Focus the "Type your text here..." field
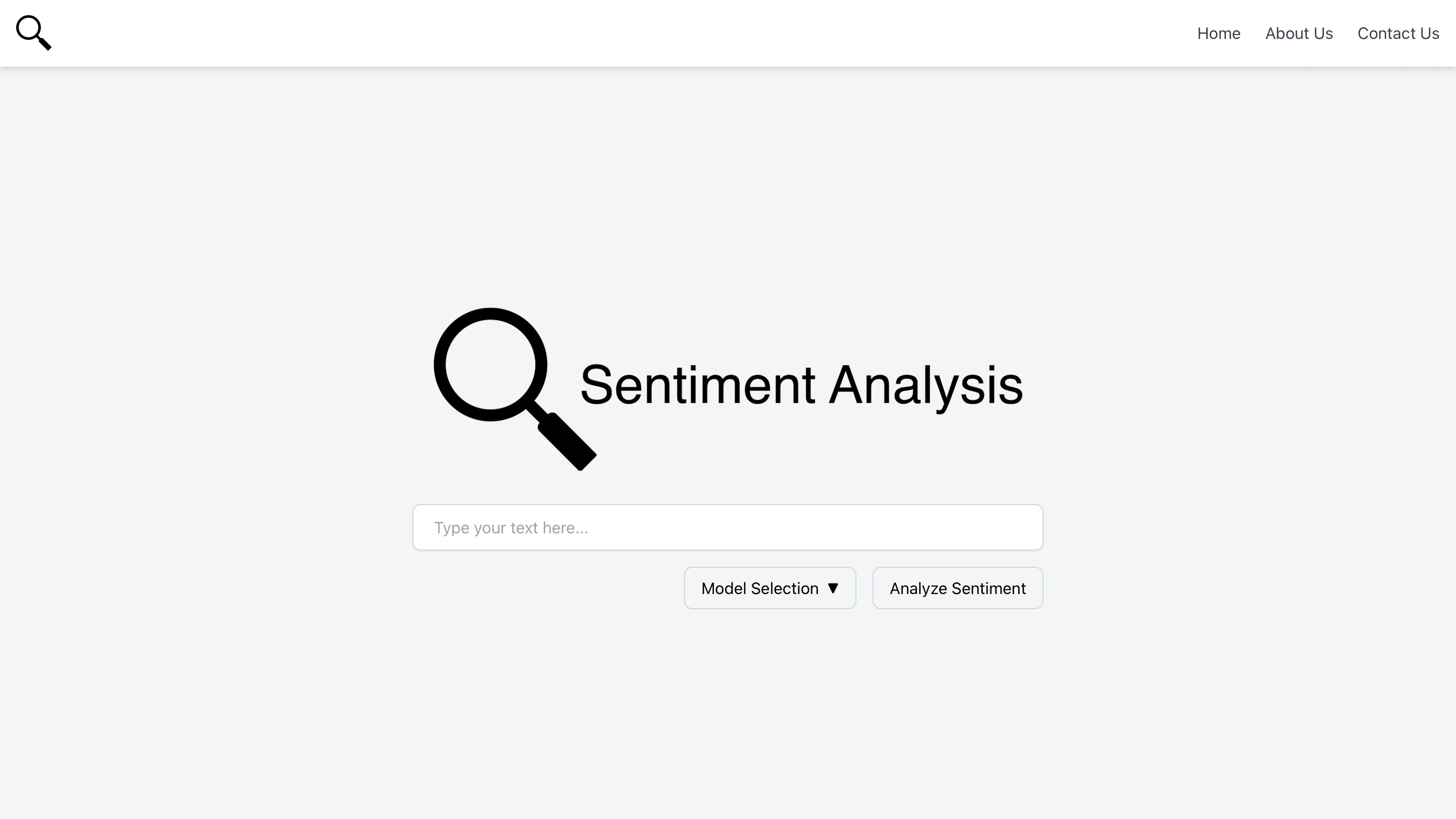1456x819 pixels. (727, 527)
